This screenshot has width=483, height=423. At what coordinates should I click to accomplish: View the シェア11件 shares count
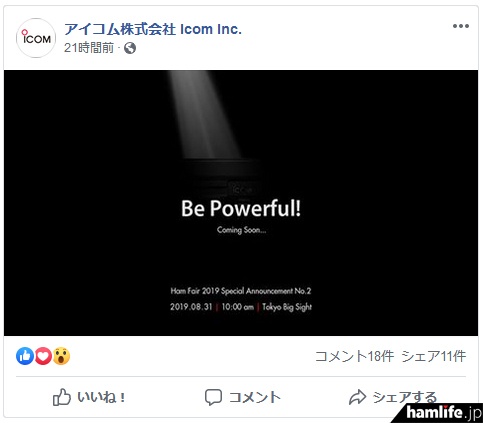click(x=434, y=356)
